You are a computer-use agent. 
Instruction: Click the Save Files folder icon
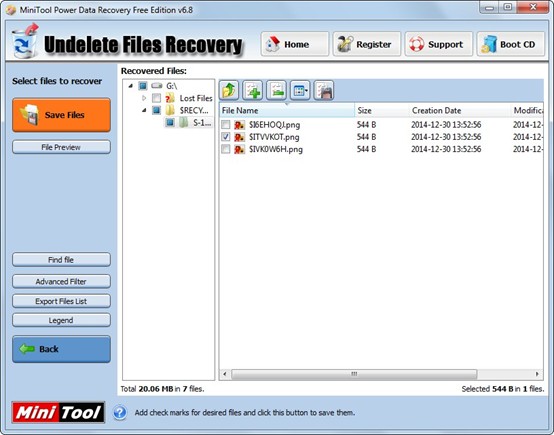pyautogui.click(x=30, y=115)
